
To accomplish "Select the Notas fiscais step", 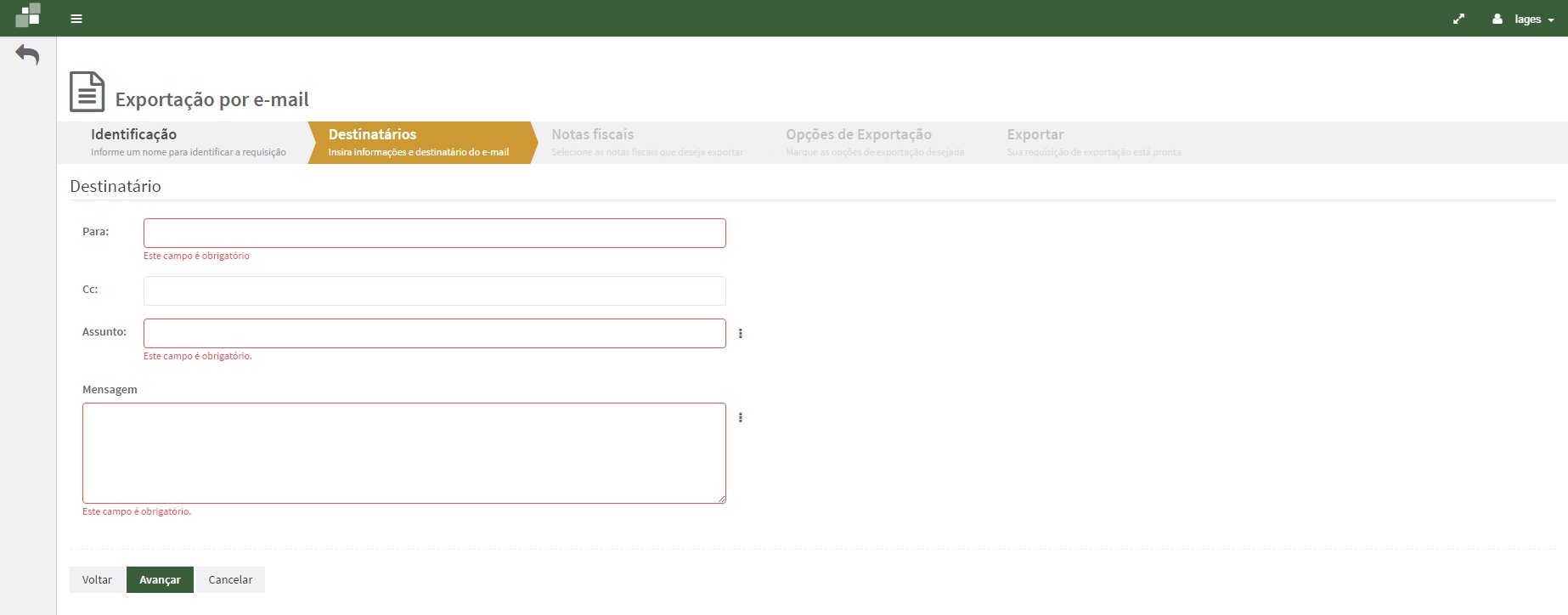I will 647,143.
